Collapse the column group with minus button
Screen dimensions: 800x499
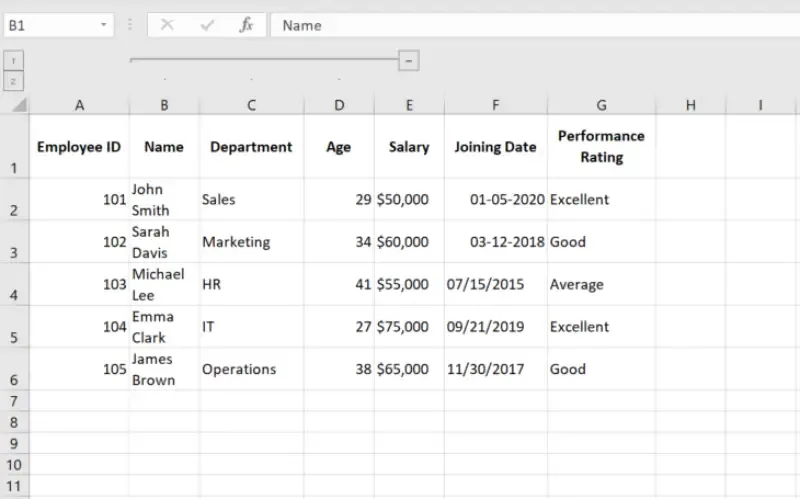(x=408, y=61)
